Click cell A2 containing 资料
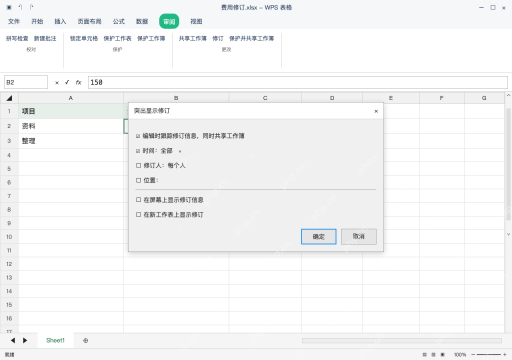The image size is (512, 360). (71, 126)
